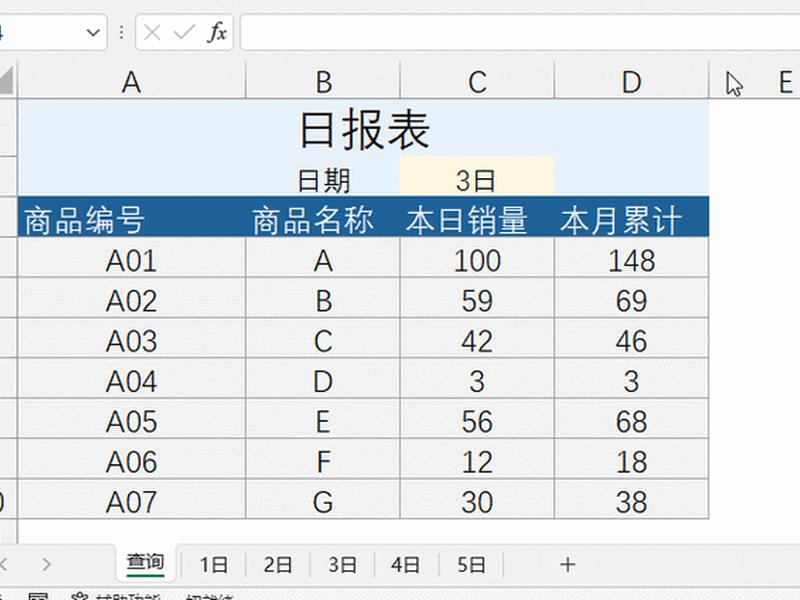Select cell containing A05
The image size is (800, 600).
[132, 419]
